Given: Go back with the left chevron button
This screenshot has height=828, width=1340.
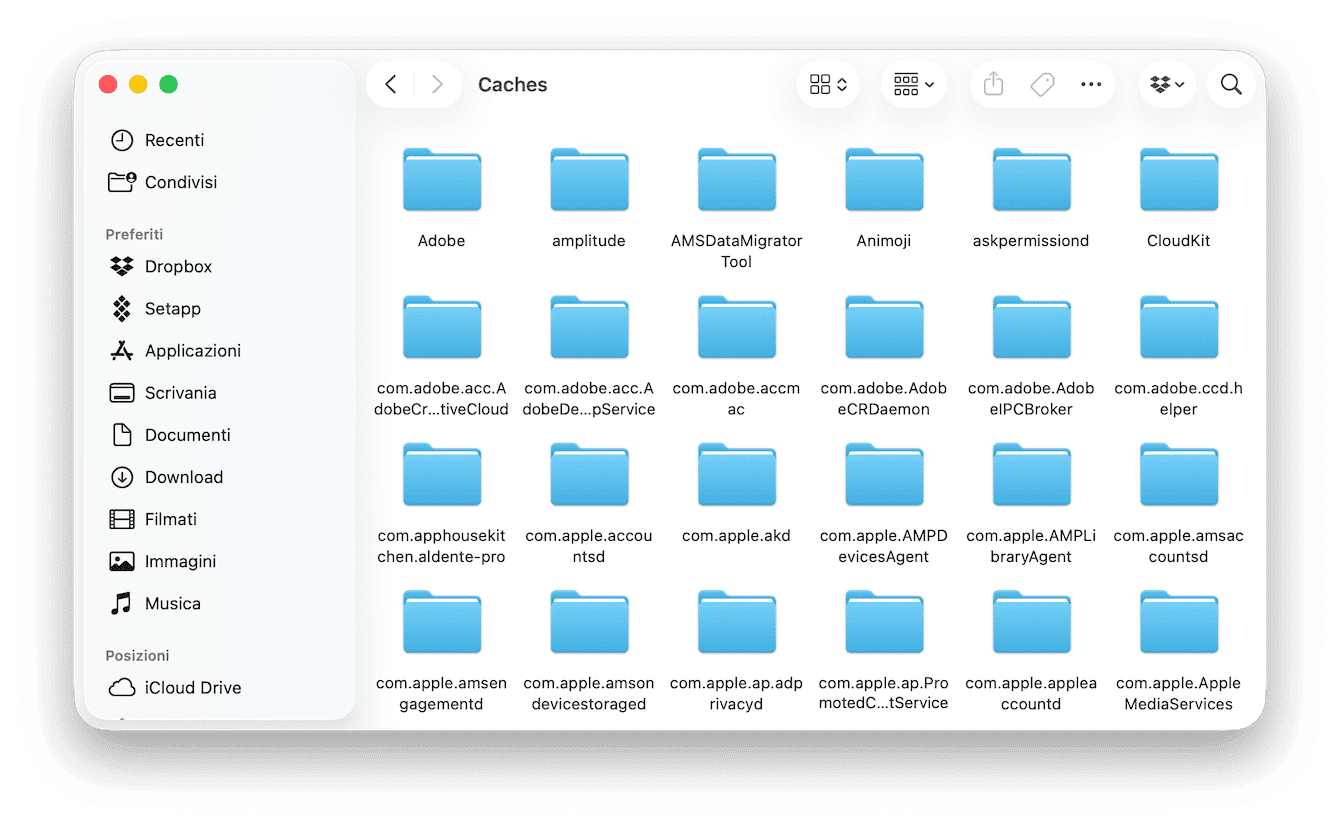Looking at the screenshot, I should click(391, 85).
